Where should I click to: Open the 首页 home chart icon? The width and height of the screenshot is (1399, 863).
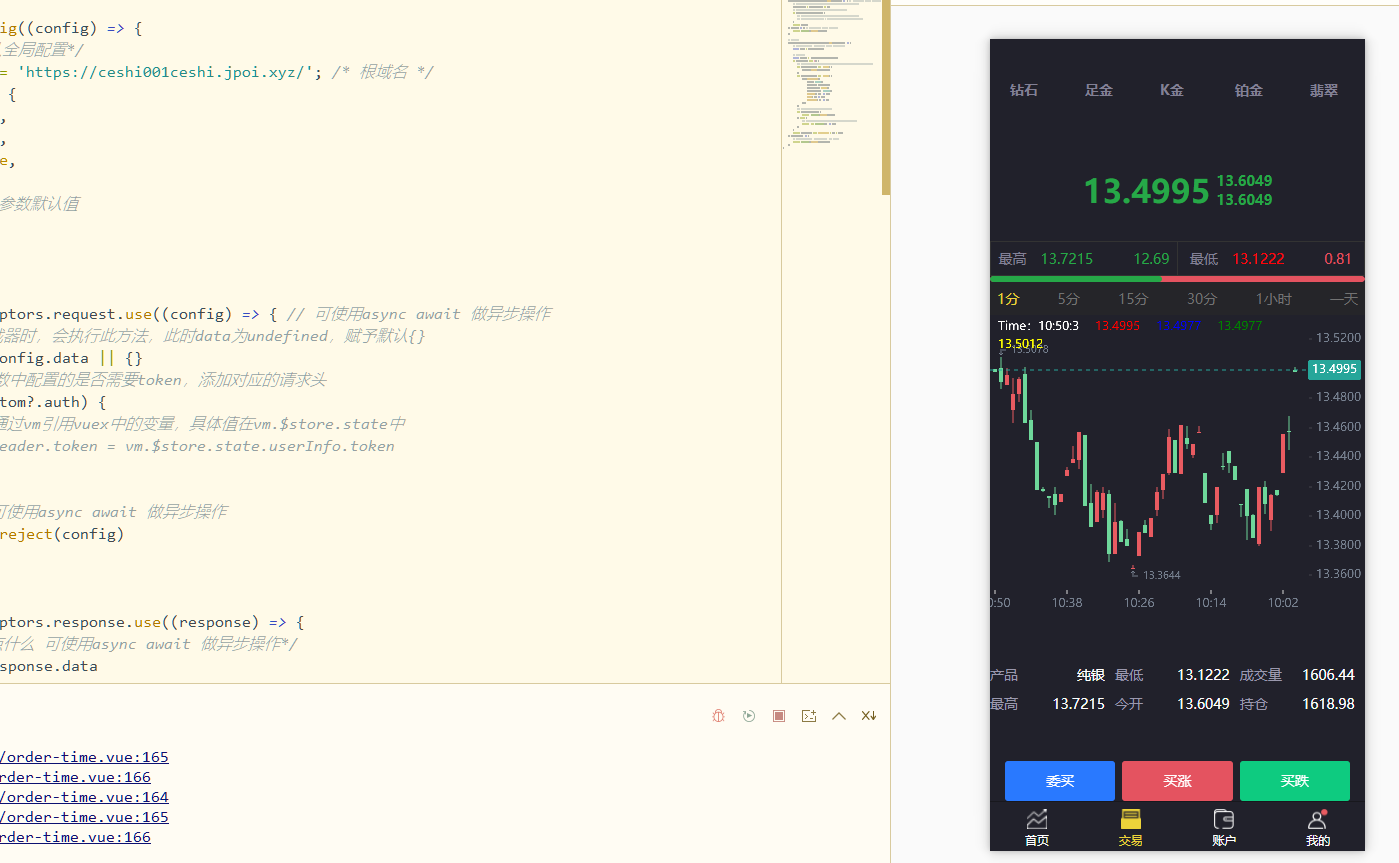[1037, 820]
